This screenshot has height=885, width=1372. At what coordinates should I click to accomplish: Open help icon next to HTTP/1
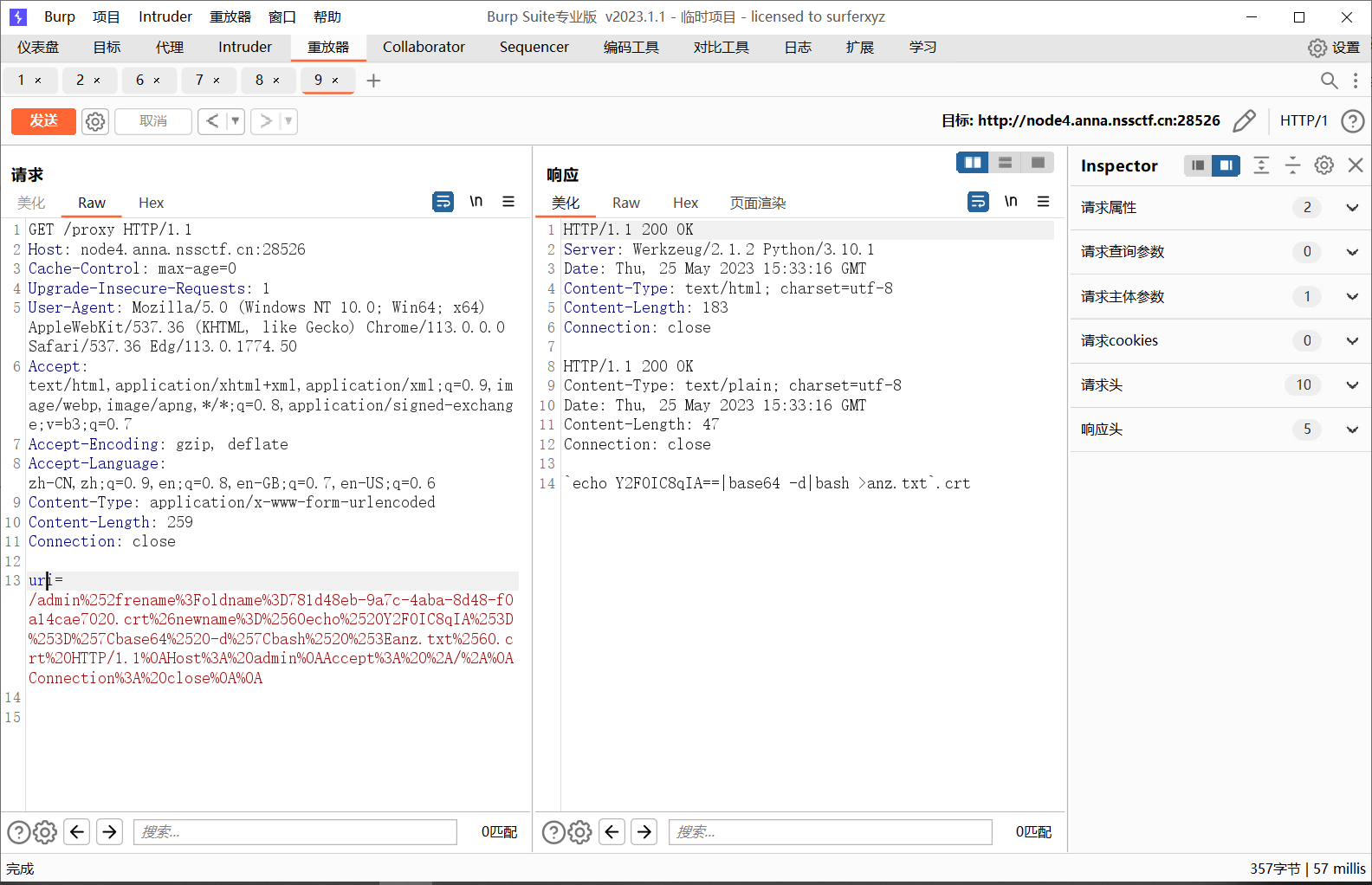[x=1352, y=120]
